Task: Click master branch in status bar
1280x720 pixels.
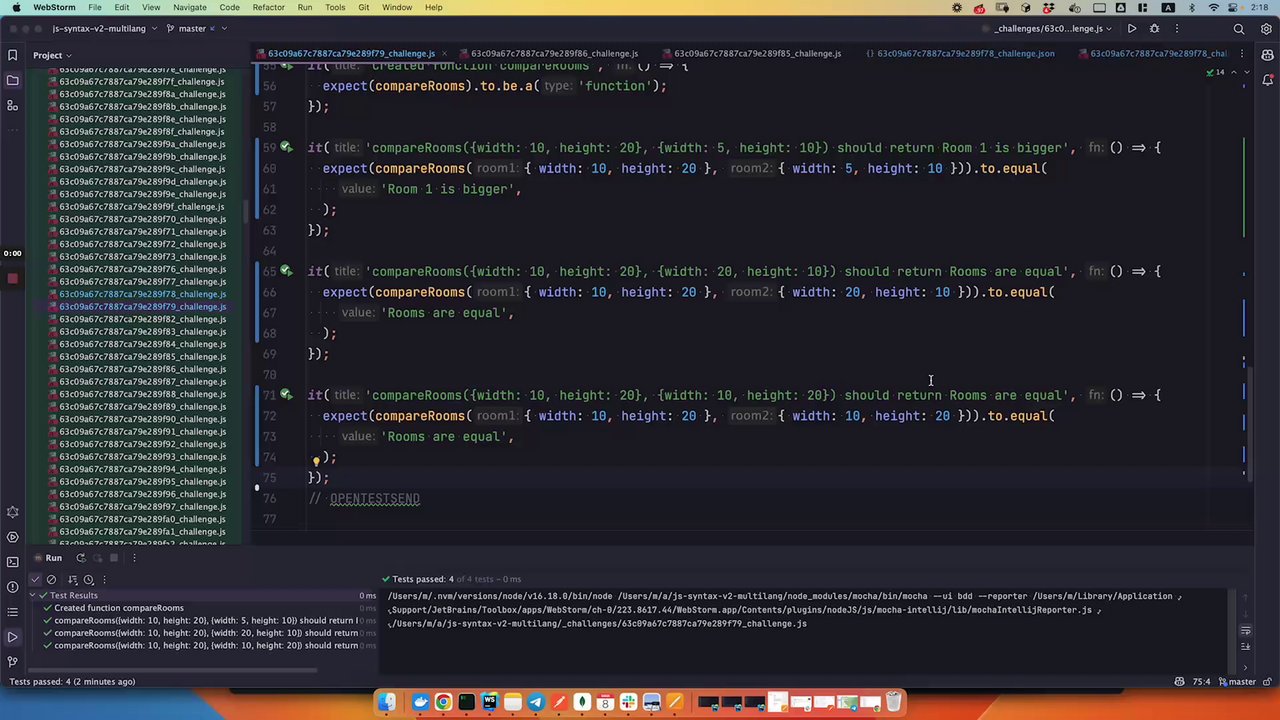Action: 1236,682
